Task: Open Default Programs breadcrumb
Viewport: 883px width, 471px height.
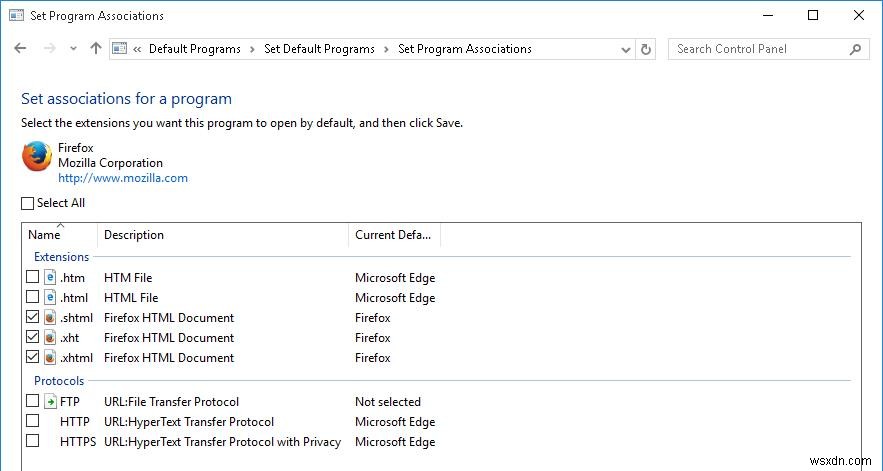Action: point(194,49)
